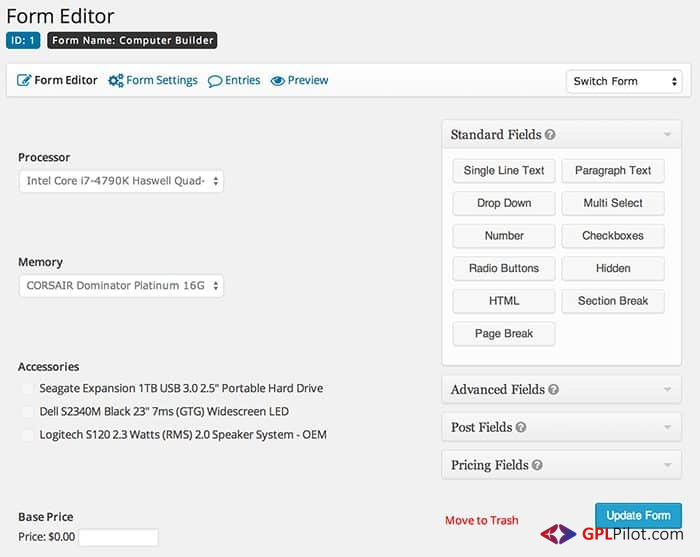The height and width of the screenshot is (557, 700).
Task: Click the ID: 1 badge
Action: coord(23,40)
